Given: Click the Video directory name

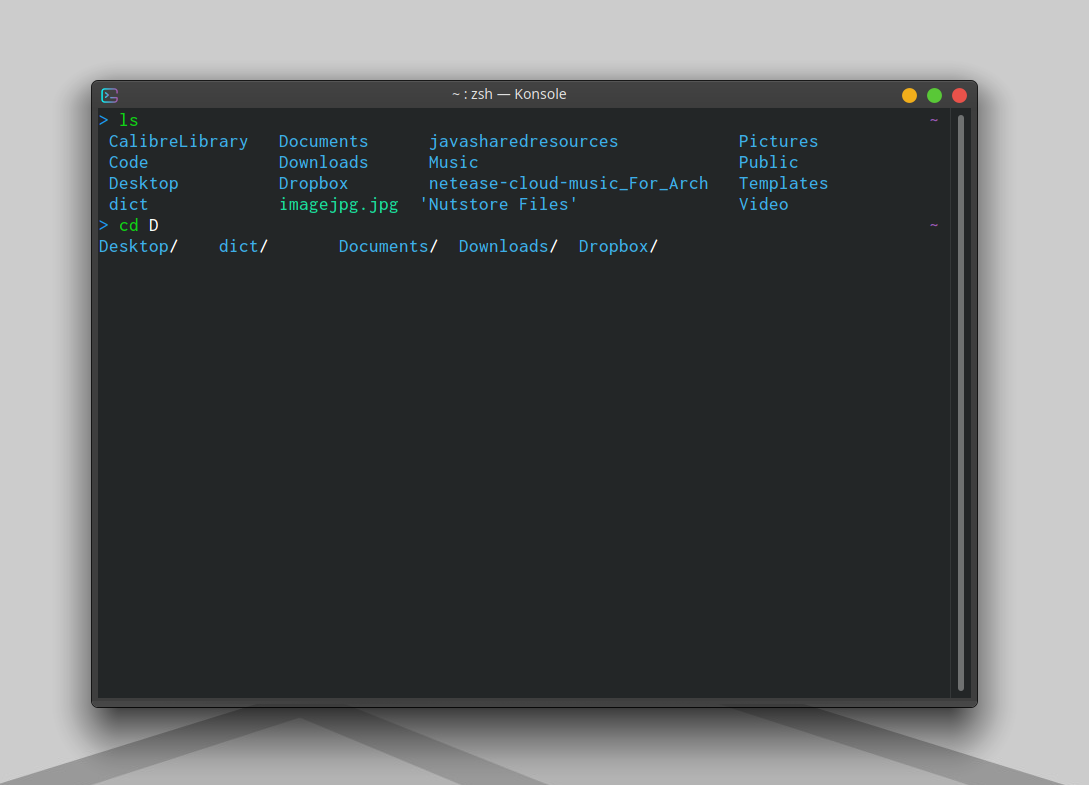Looking at the screenshot, I should point(763,204).
